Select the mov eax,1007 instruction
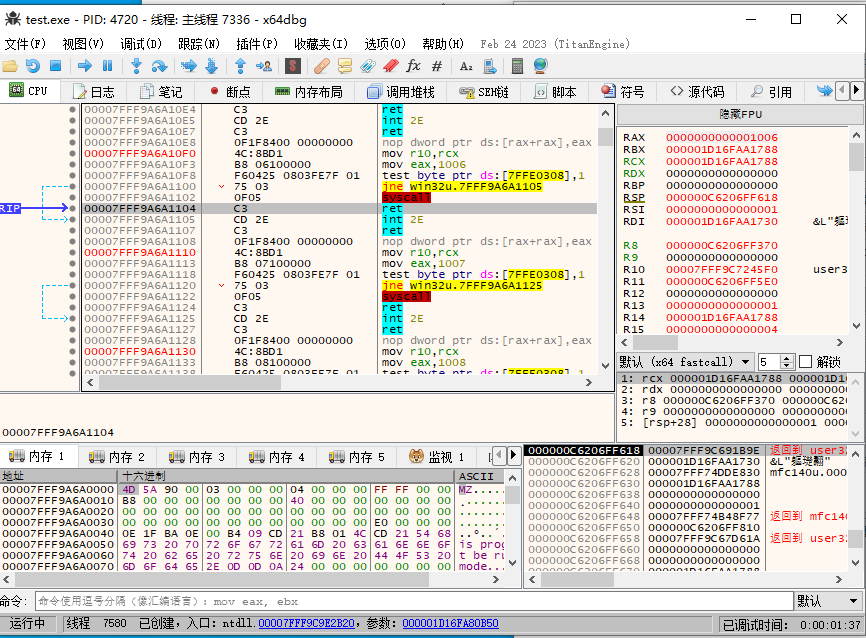The height and width of the screenshot is (638, 866). point(423,263)
